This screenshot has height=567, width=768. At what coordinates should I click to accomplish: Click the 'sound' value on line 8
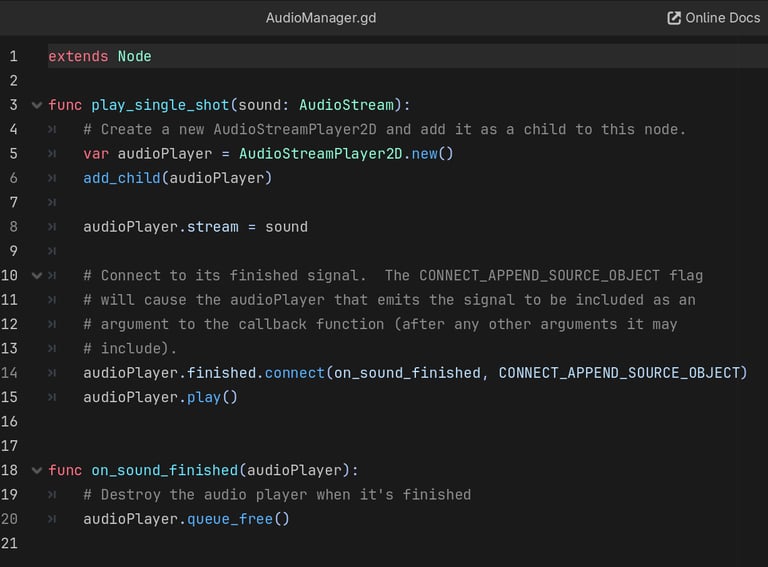287,227
